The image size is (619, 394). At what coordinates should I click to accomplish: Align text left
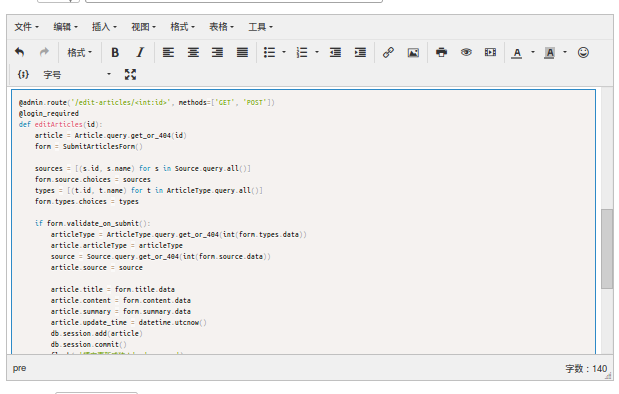(168, 52)
